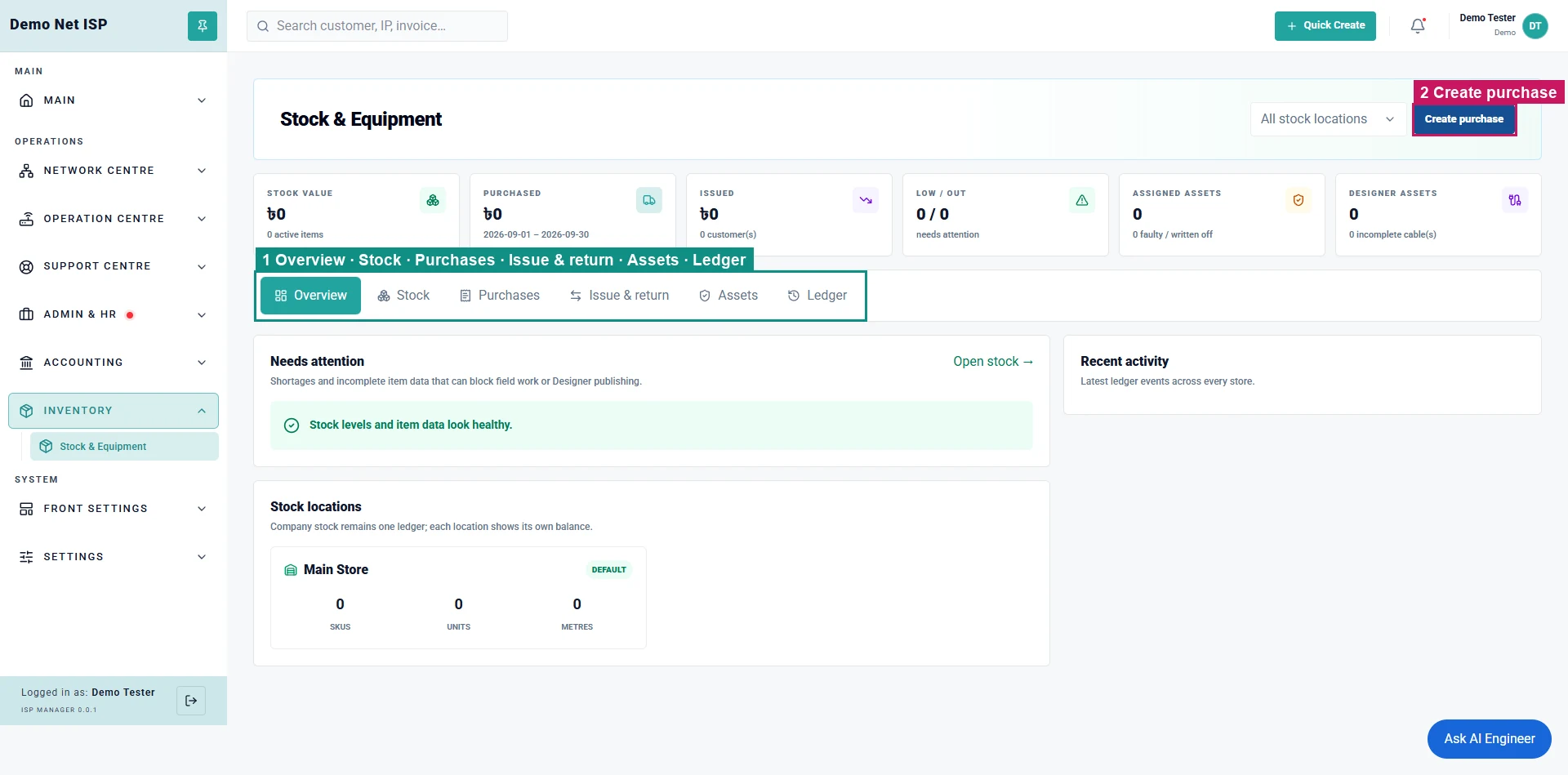The width and height of the screenshot is (1568, 775).
Task: Click the DEFAULT badge on Main Store
Action: 609,570
